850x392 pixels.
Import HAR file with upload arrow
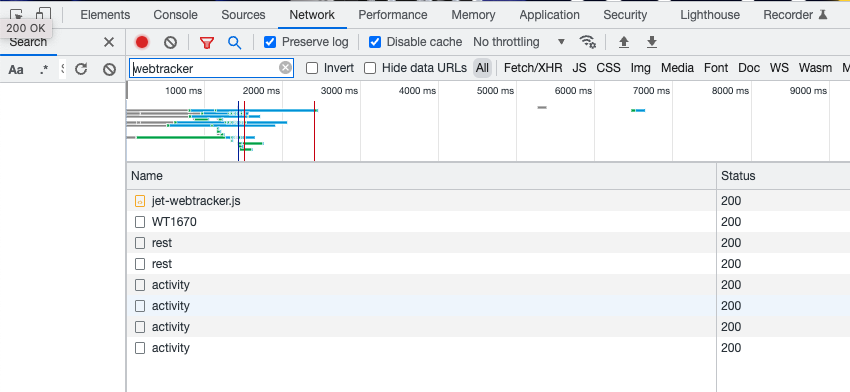(624, 42)
